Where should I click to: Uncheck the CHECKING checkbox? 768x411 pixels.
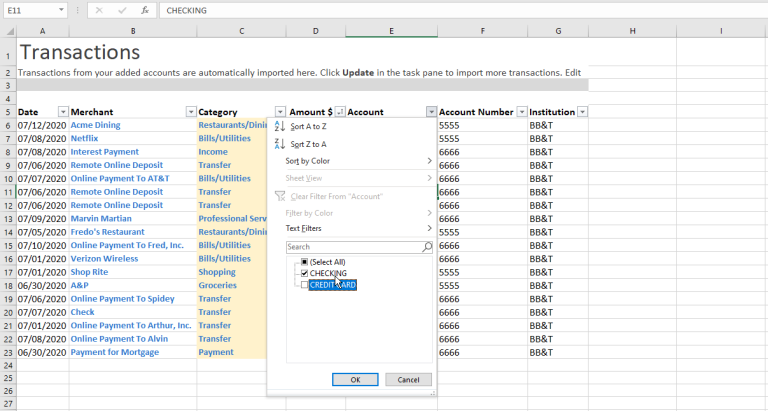point(304,273)
